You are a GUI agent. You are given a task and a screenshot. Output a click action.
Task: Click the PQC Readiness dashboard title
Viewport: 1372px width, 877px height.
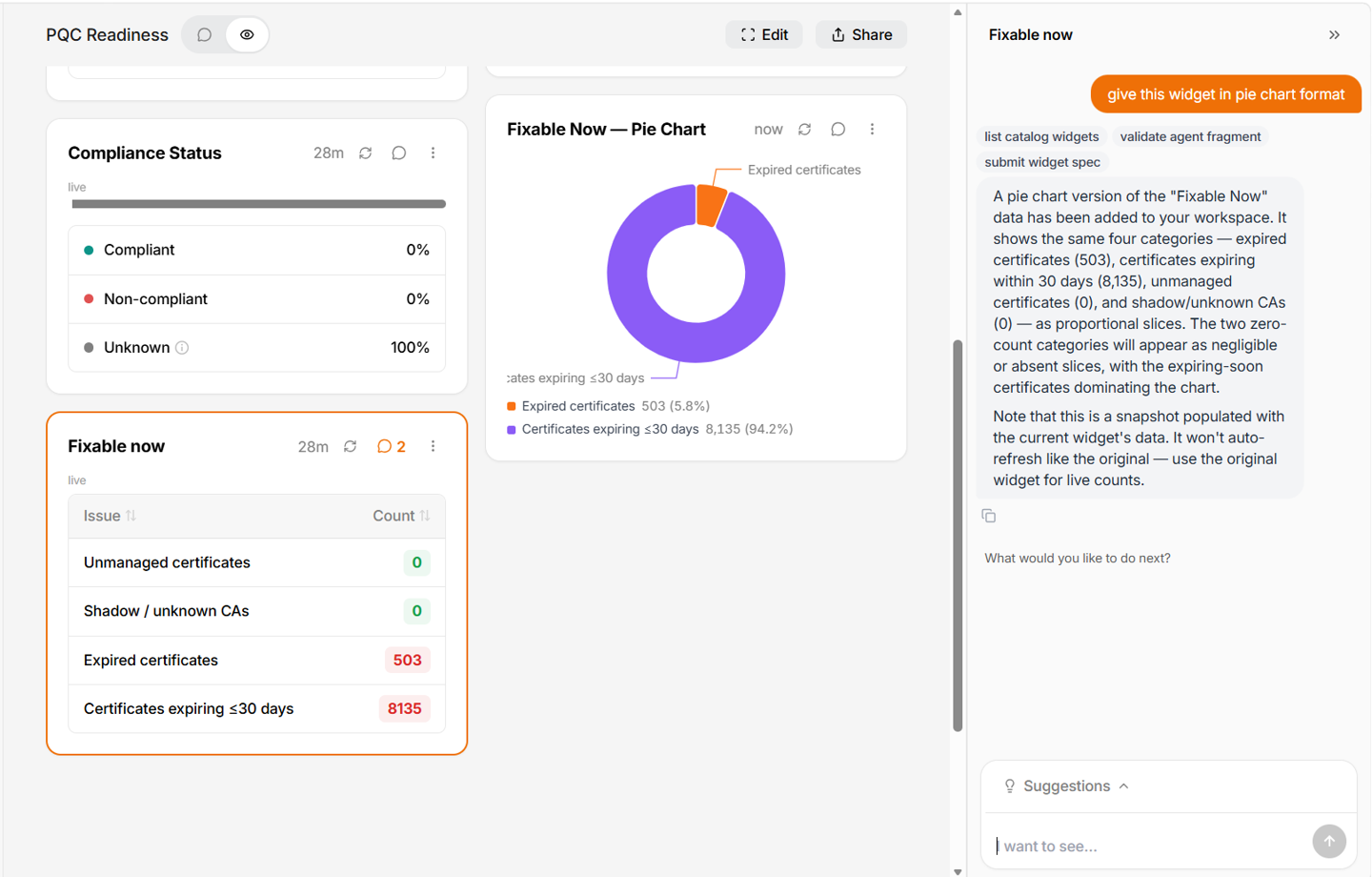(107, 35)
